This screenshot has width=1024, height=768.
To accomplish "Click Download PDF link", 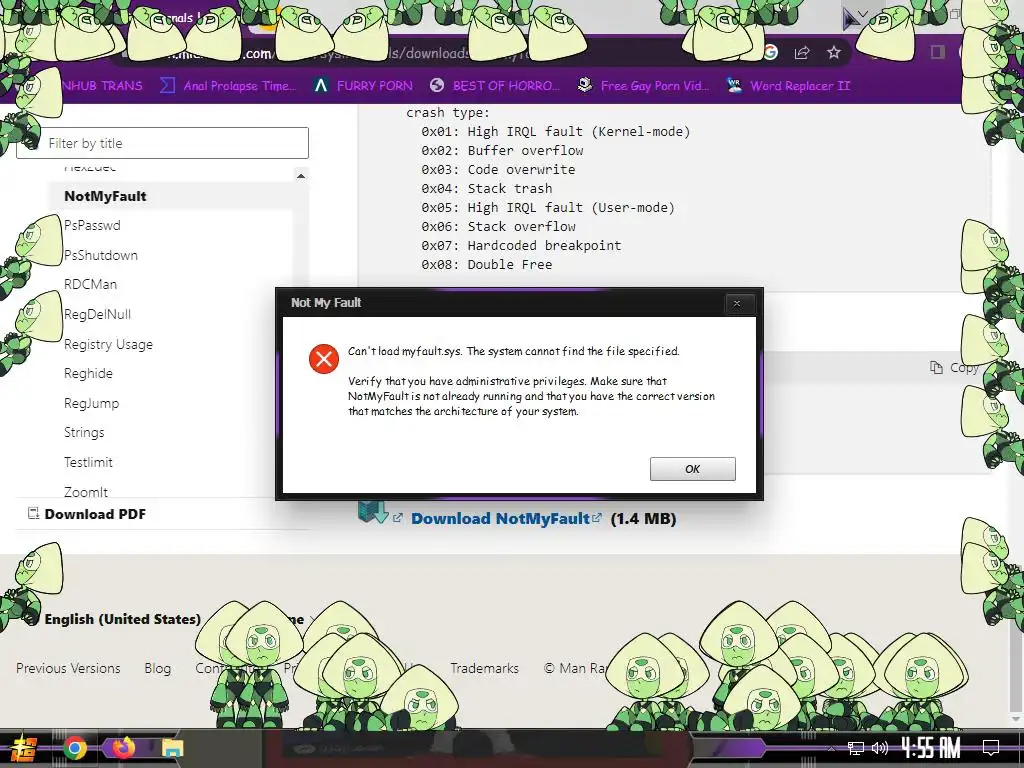I will pos(95,514).
